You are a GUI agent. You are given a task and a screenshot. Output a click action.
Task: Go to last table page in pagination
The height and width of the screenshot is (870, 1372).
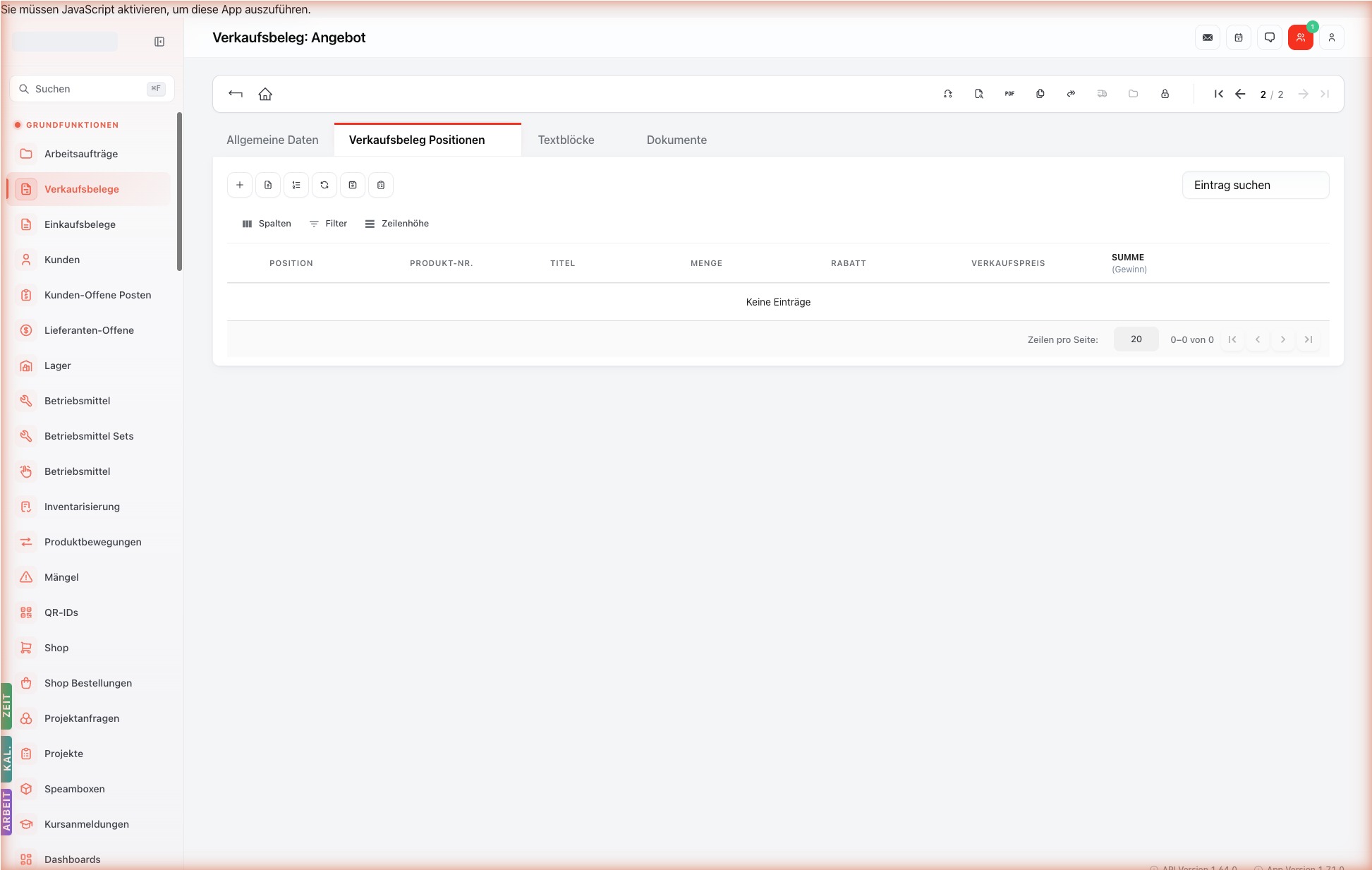click(x=1308, y=339)
